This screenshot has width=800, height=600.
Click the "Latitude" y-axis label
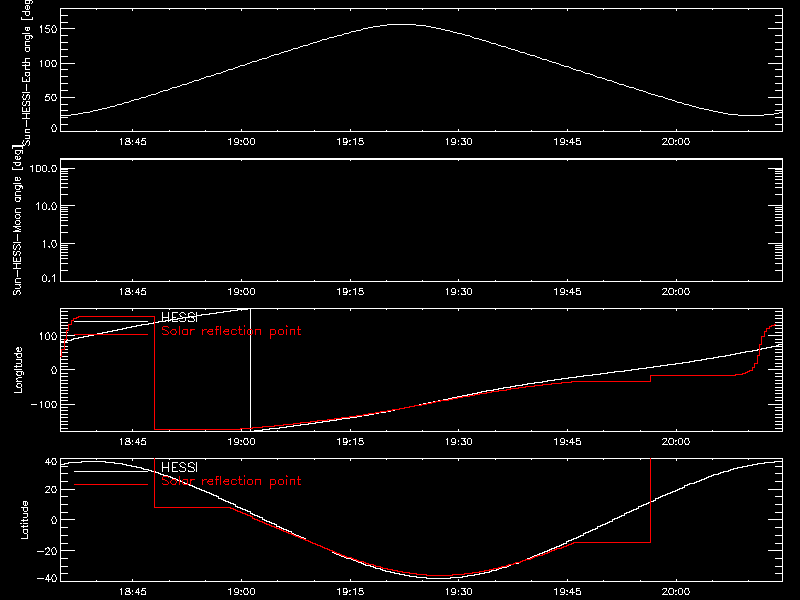pos(24,520)
